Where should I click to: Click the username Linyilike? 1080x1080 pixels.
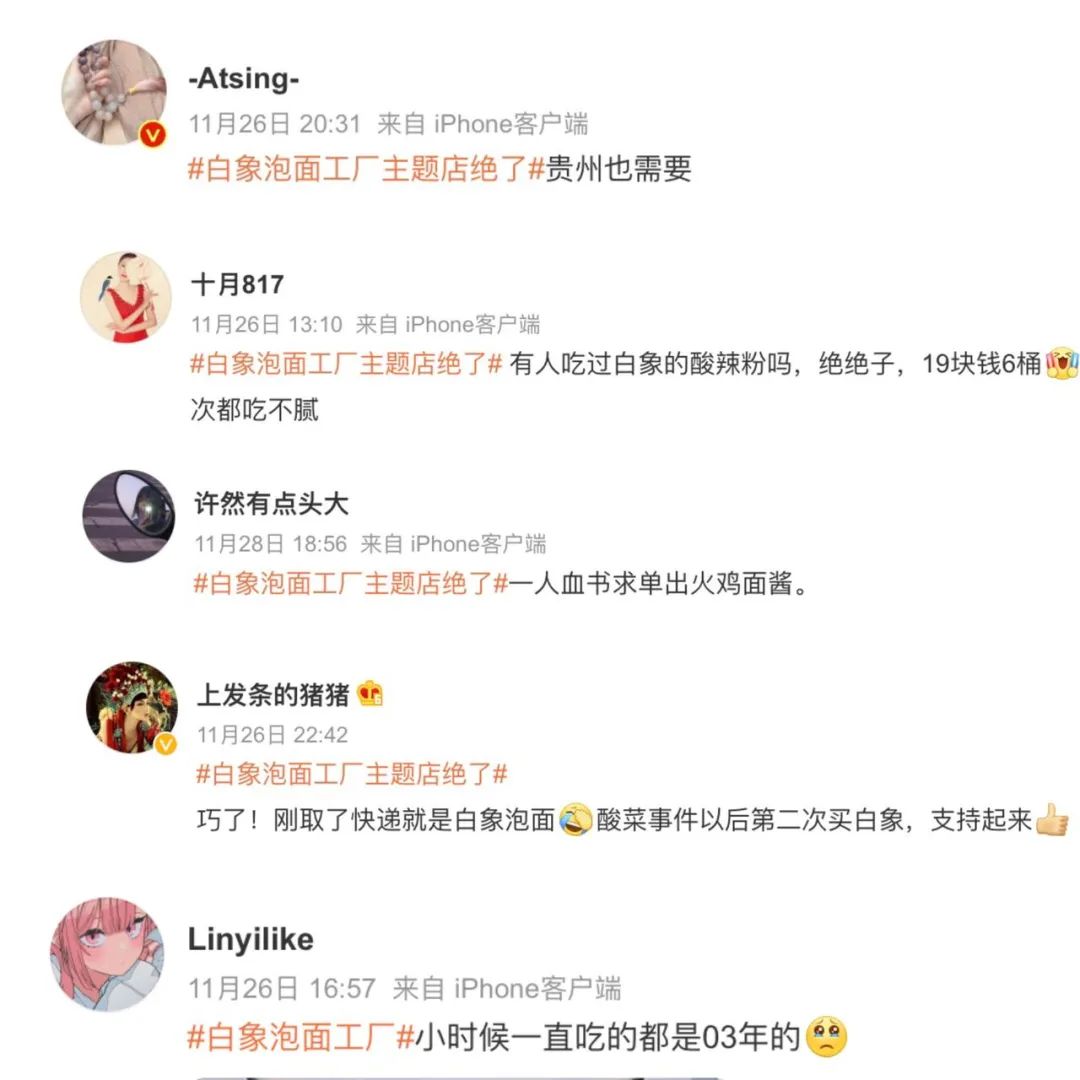[251, 939]
